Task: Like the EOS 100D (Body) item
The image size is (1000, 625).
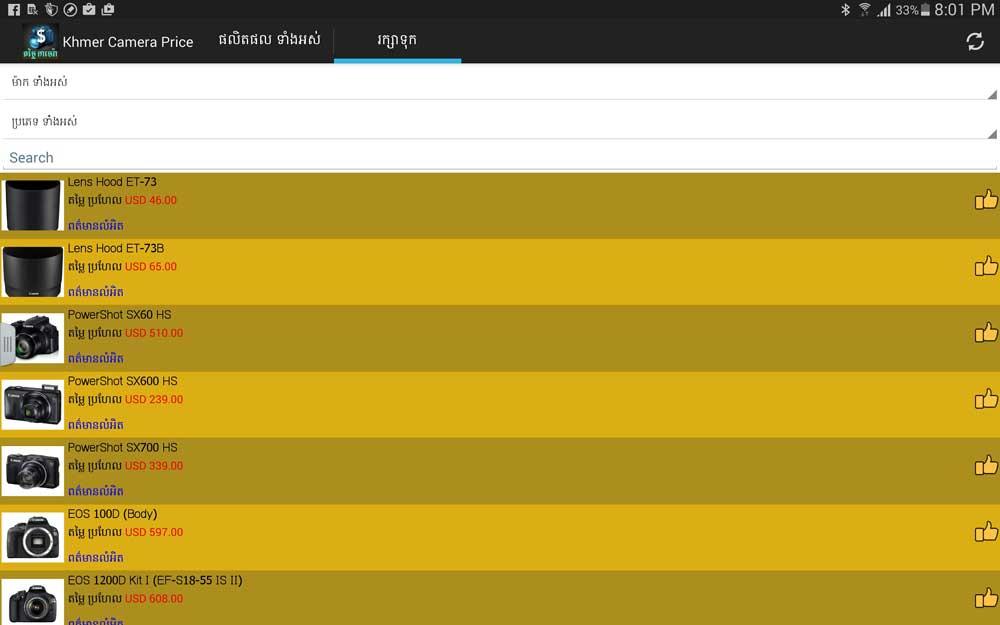Action: (985, 532)
